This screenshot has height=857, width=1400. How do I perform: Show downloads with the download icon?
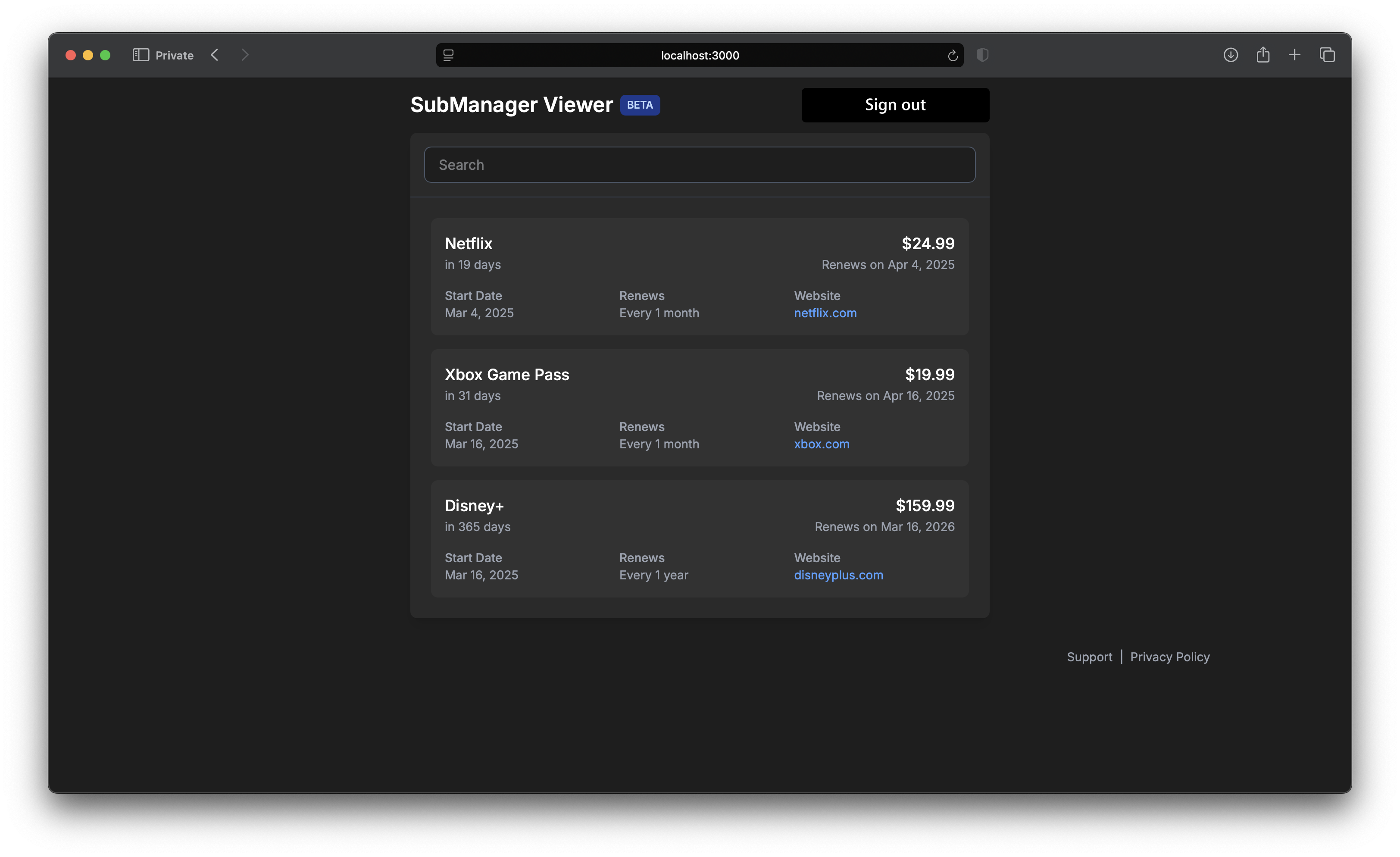pos(1231,55)
